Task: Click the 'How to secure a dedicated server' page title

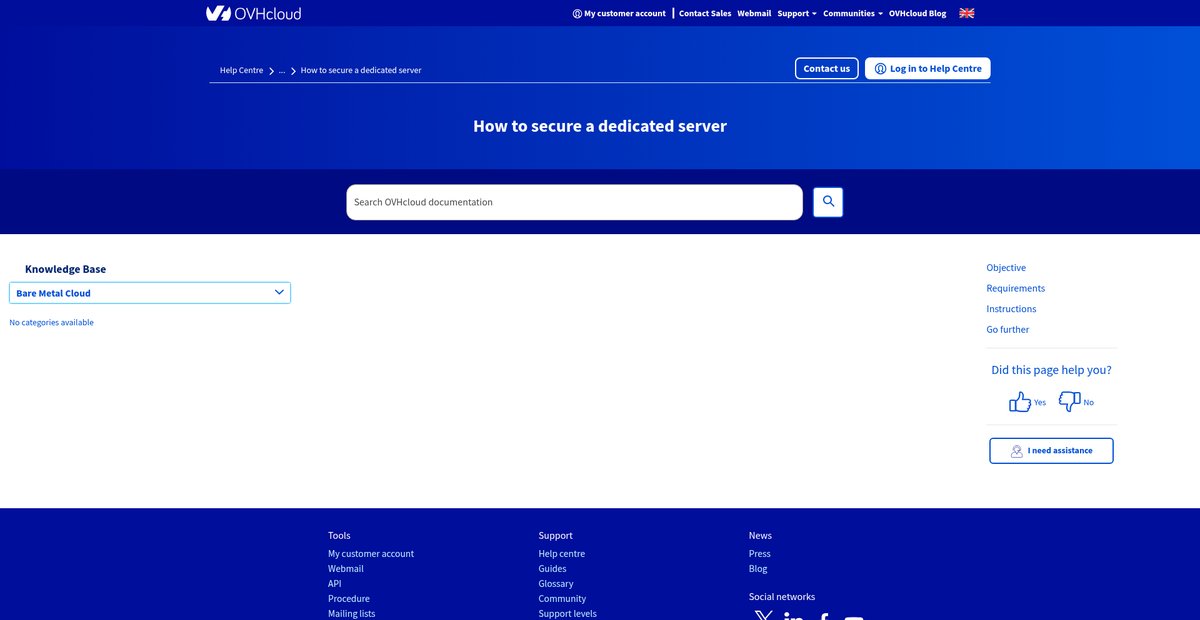Action: (600, 127)
